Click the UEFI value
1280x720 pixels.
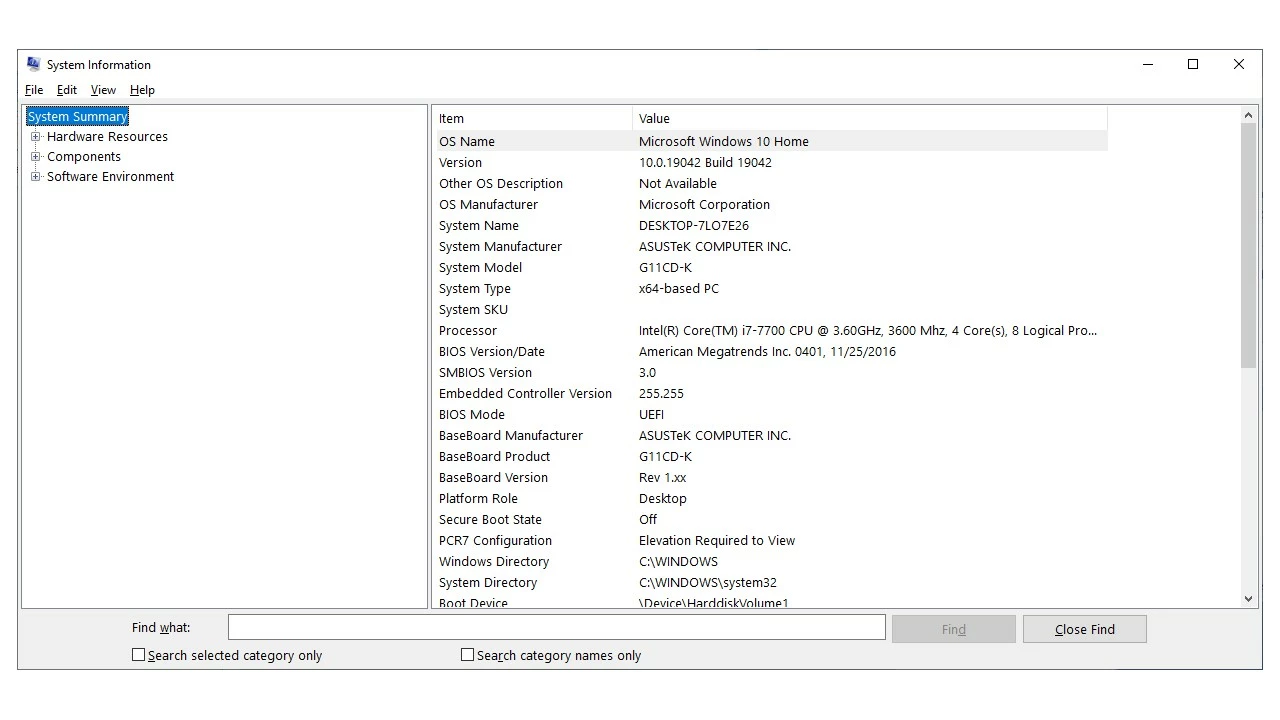coord(651,414)
